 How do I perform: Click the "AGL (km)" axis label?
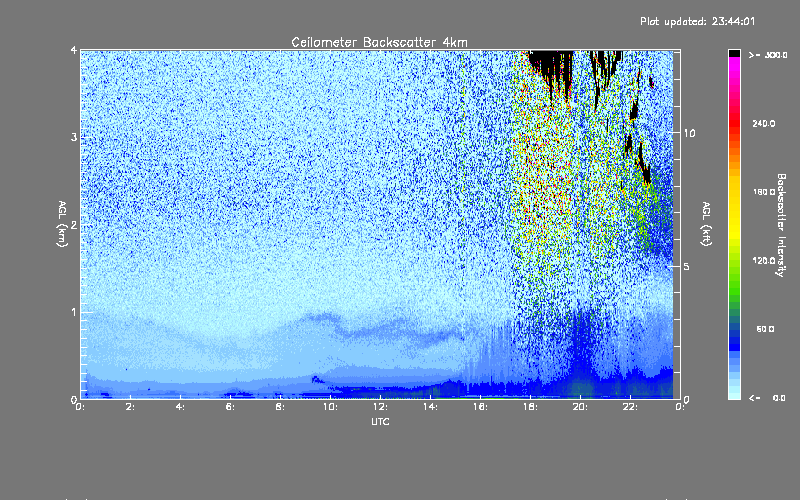point(62,224)
